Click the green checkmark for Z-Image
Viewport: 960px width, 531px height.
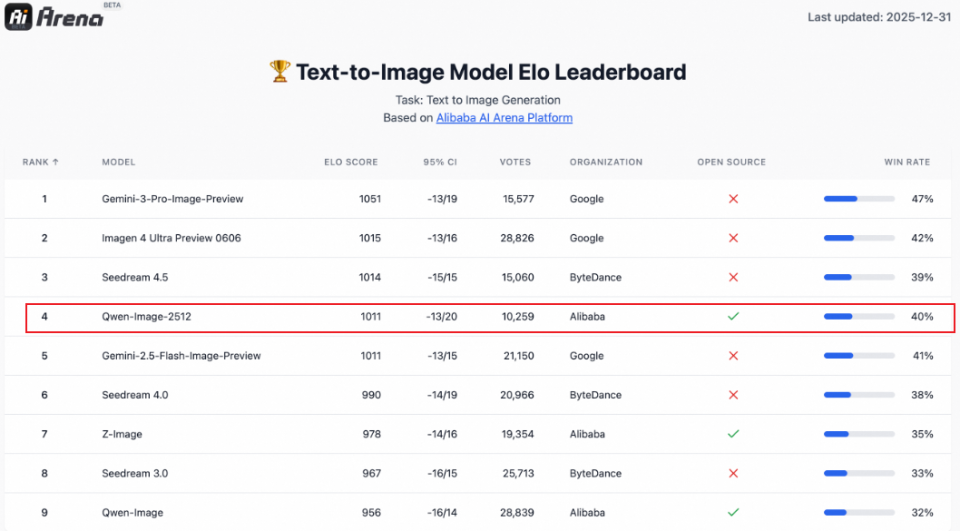733,434
